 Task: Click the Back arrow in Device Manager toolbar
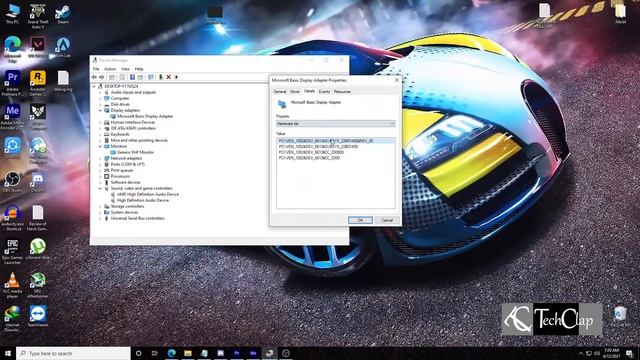[94, 77]
